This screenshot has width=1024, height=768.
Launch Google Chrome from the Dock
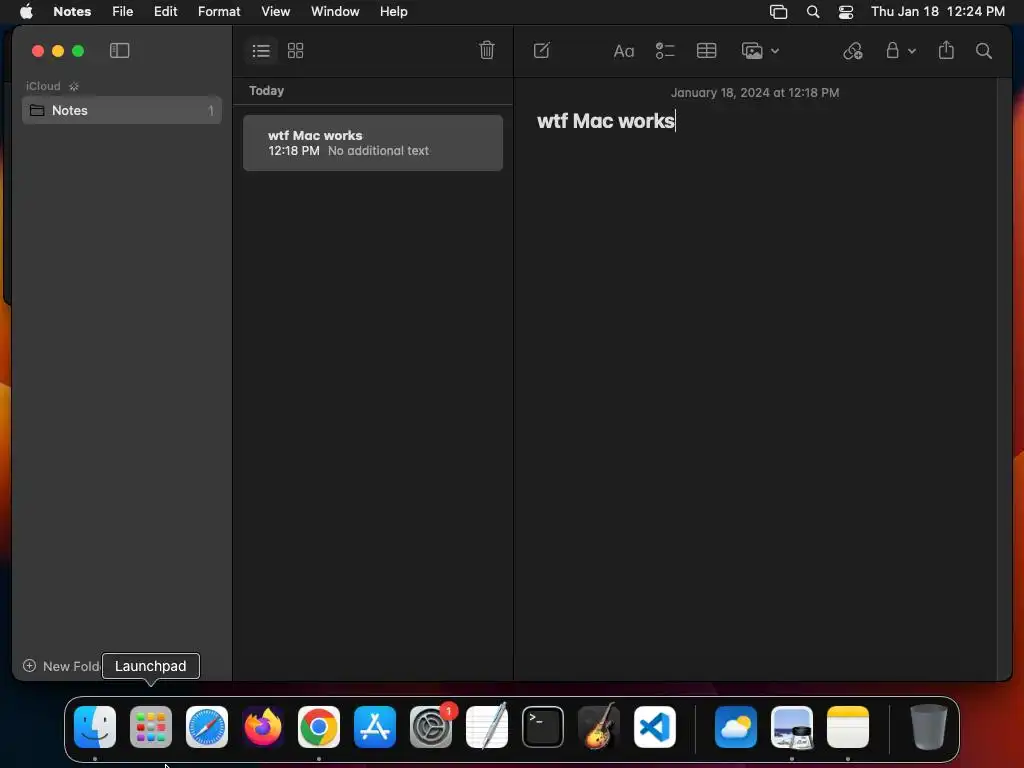coord(319,727)
